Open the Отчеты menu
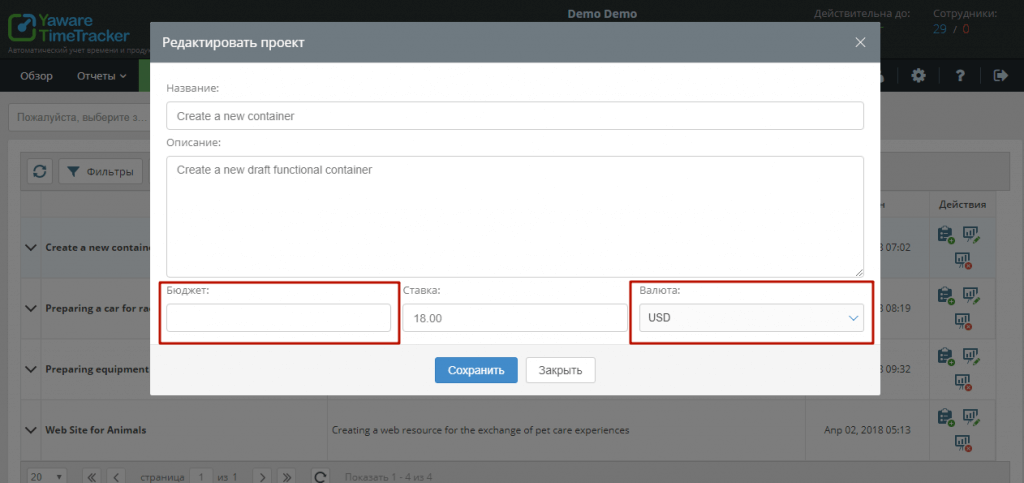1024x483 pixels. [102, 76]
